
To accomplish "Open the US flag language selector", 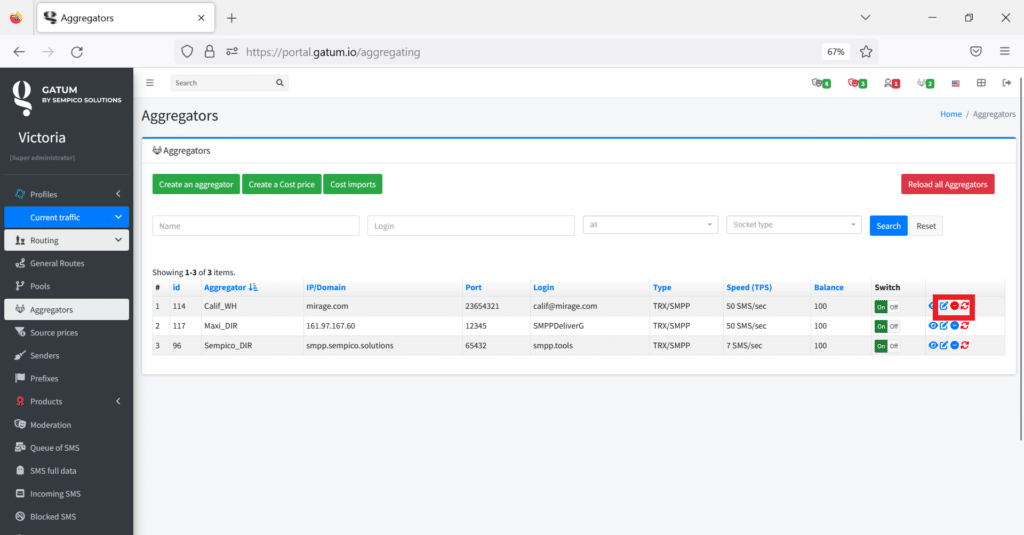I will coord(956,83).
